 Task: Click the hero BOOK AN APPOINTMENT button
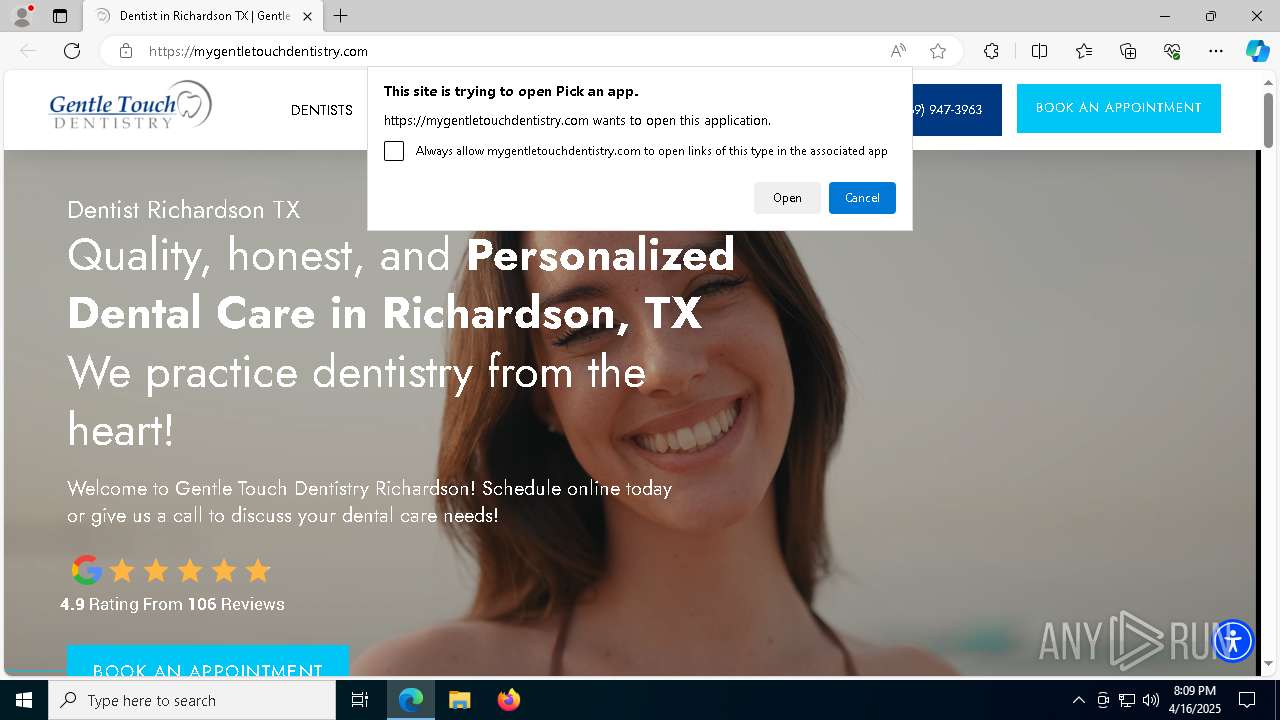point(208,661)
